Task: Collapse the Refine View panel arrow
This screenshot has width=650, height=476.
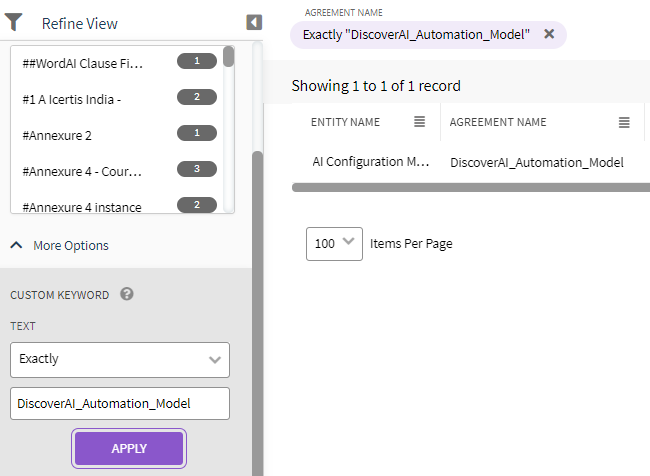Action: pos(254,22)
